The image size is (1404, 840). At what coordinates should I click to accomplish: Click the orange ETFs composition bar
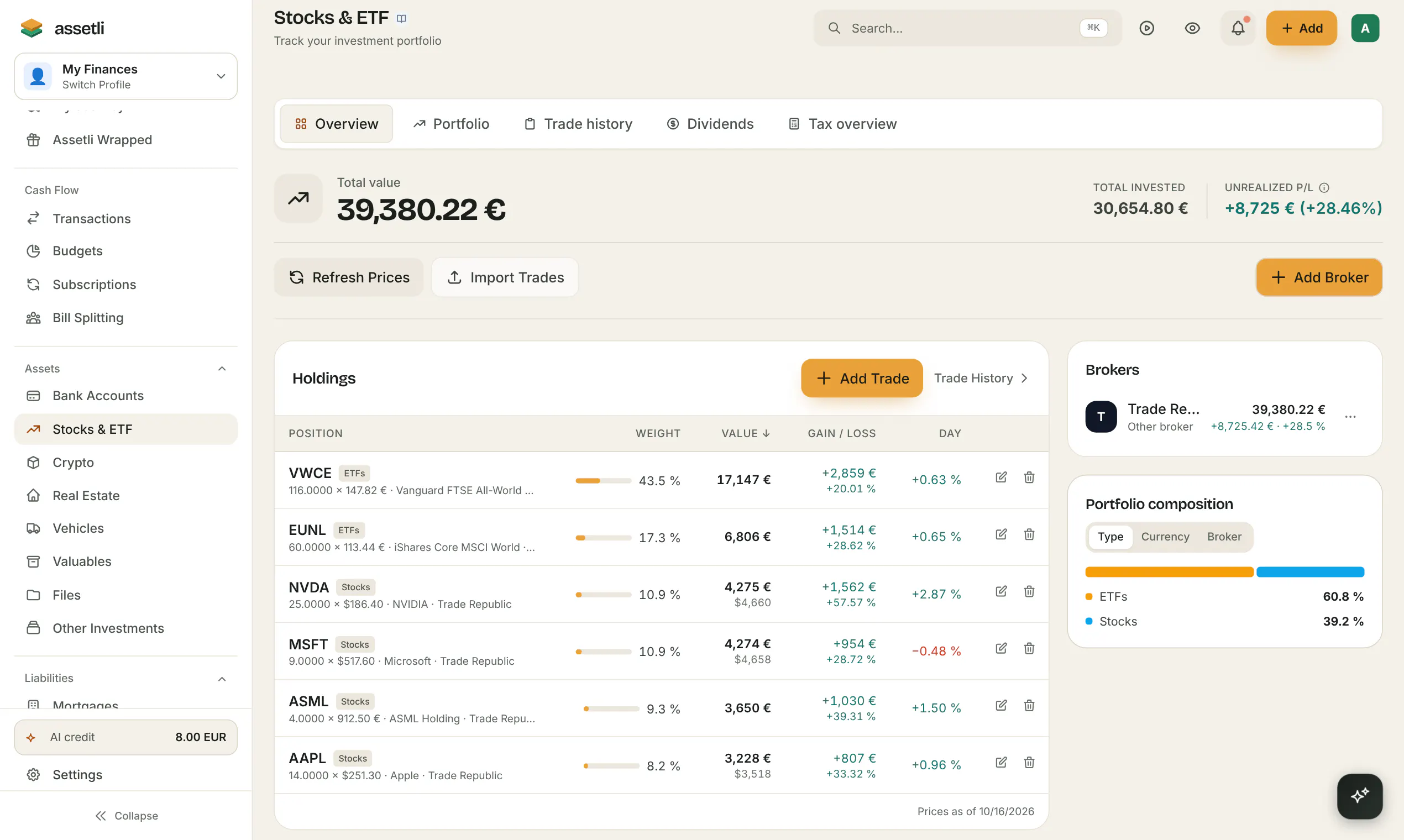tap(1169, 573)
